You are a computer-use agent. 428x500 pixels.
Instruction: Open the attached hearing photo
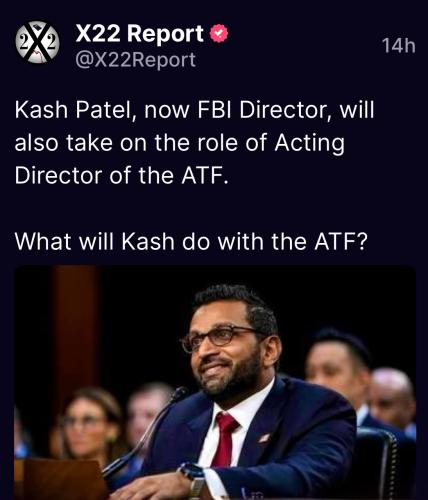click(x=215, y=383)
